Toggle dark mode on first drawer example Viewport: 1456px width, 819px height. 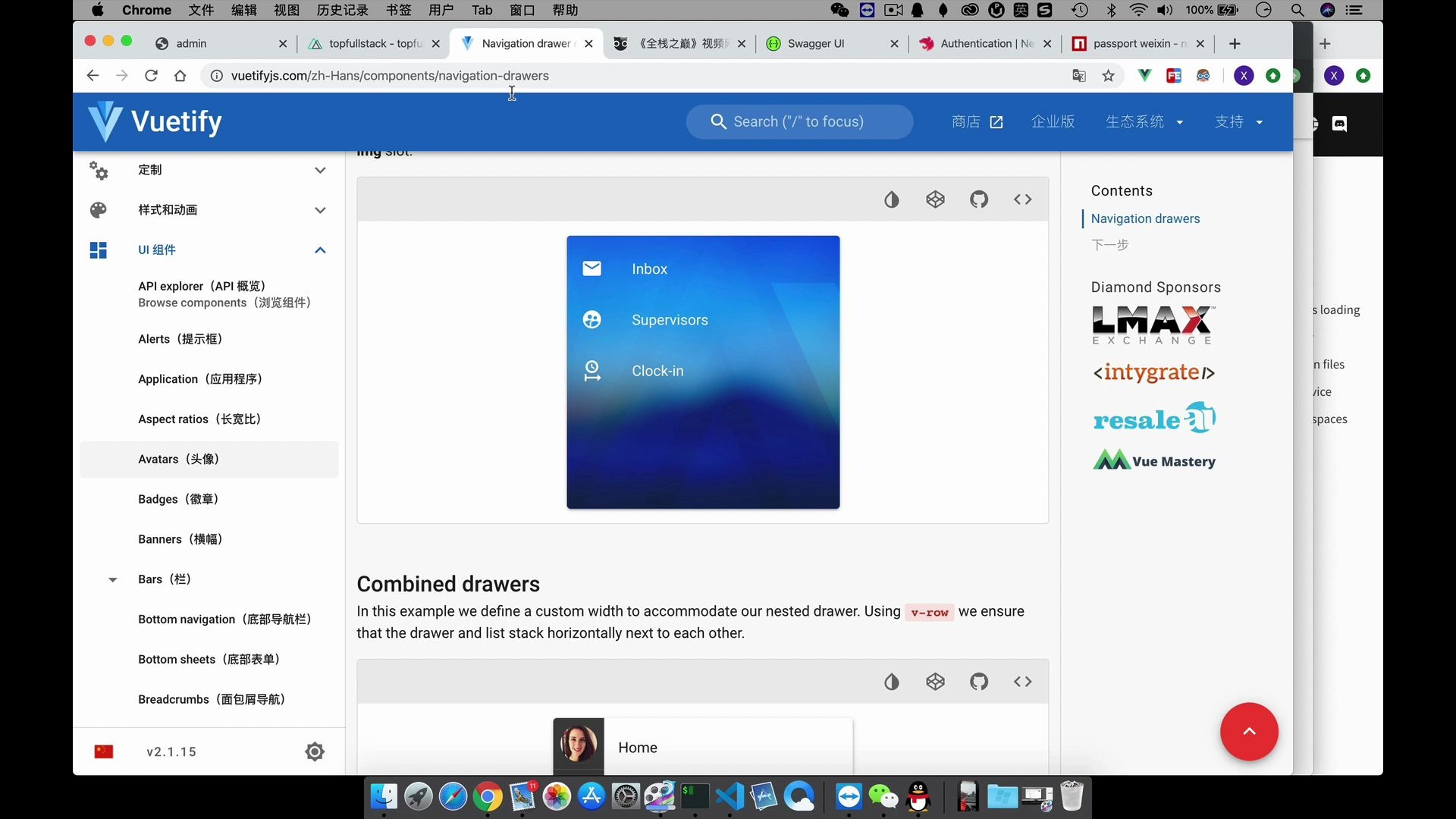[x=890, y=199]
